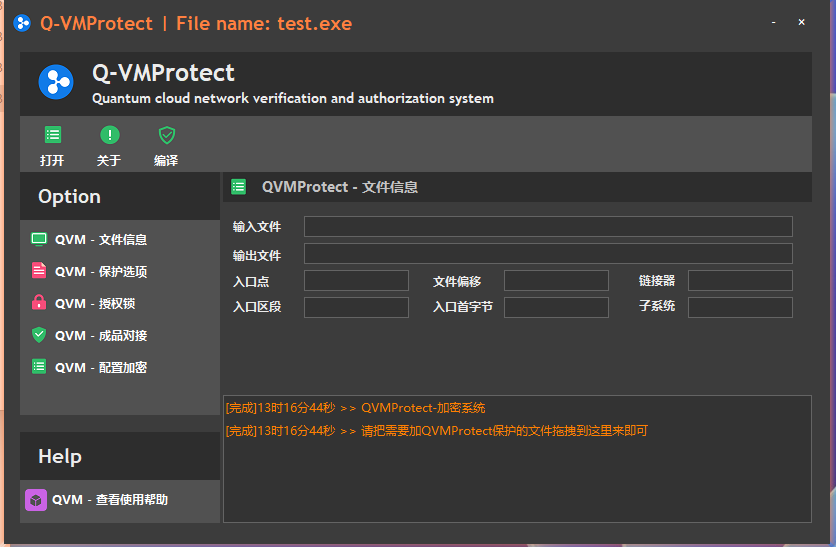Click the 输出文件 input field
This screenshot has width=836, height=547.
point(548,254)
